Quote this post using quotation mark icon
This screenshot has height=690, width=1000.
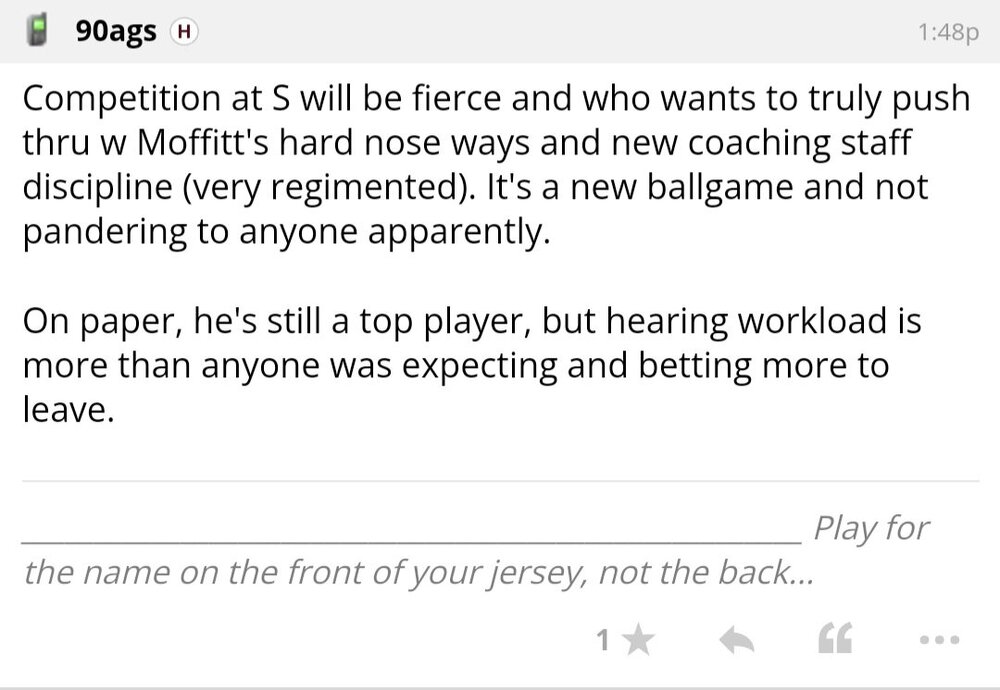(835, 640)
